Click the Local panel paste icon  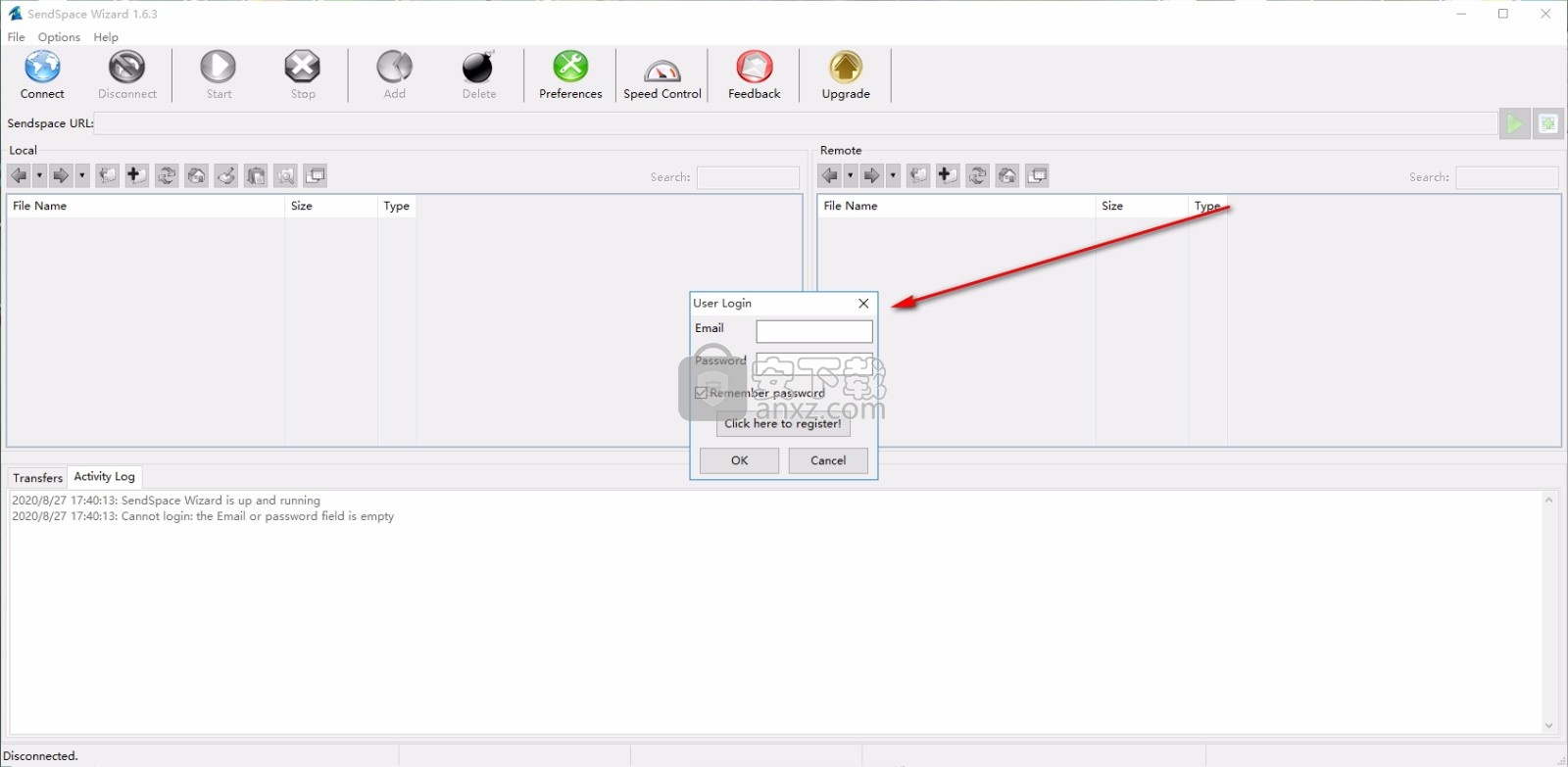point(256,175)
